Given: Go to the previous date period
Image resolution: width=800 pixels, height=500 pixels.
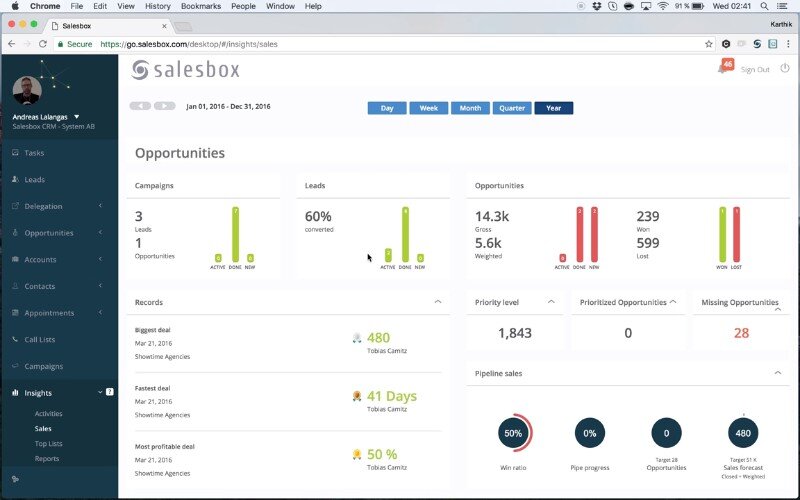Looking at the screenshot, I should point(140,106).
